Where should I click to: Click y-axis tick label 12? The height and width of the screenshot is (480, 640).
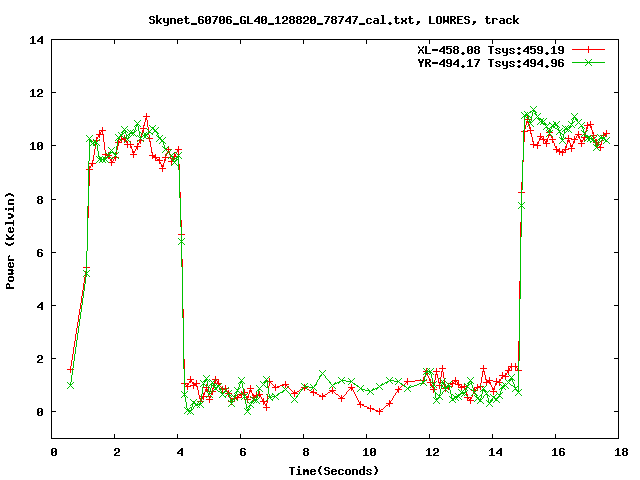36,93
